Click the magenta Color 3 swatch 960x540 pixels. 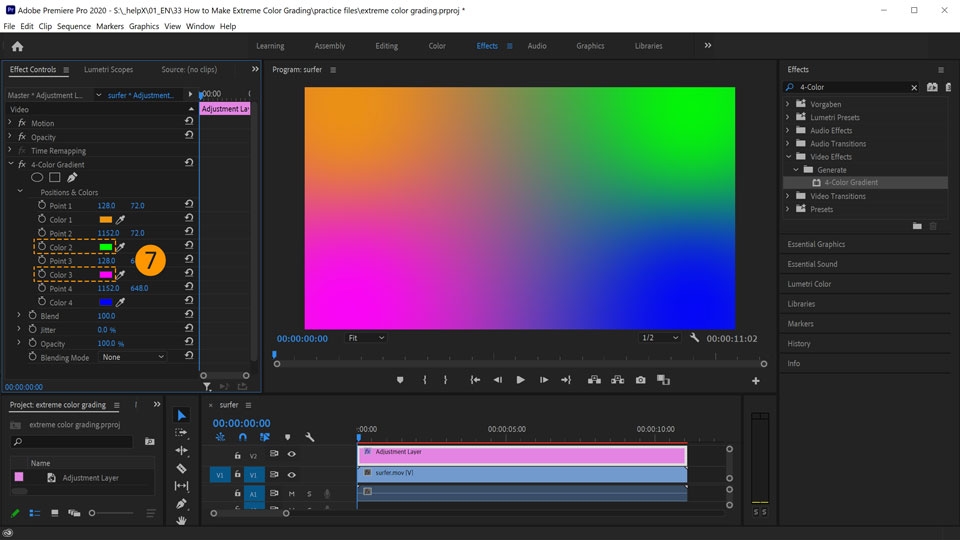105,275
